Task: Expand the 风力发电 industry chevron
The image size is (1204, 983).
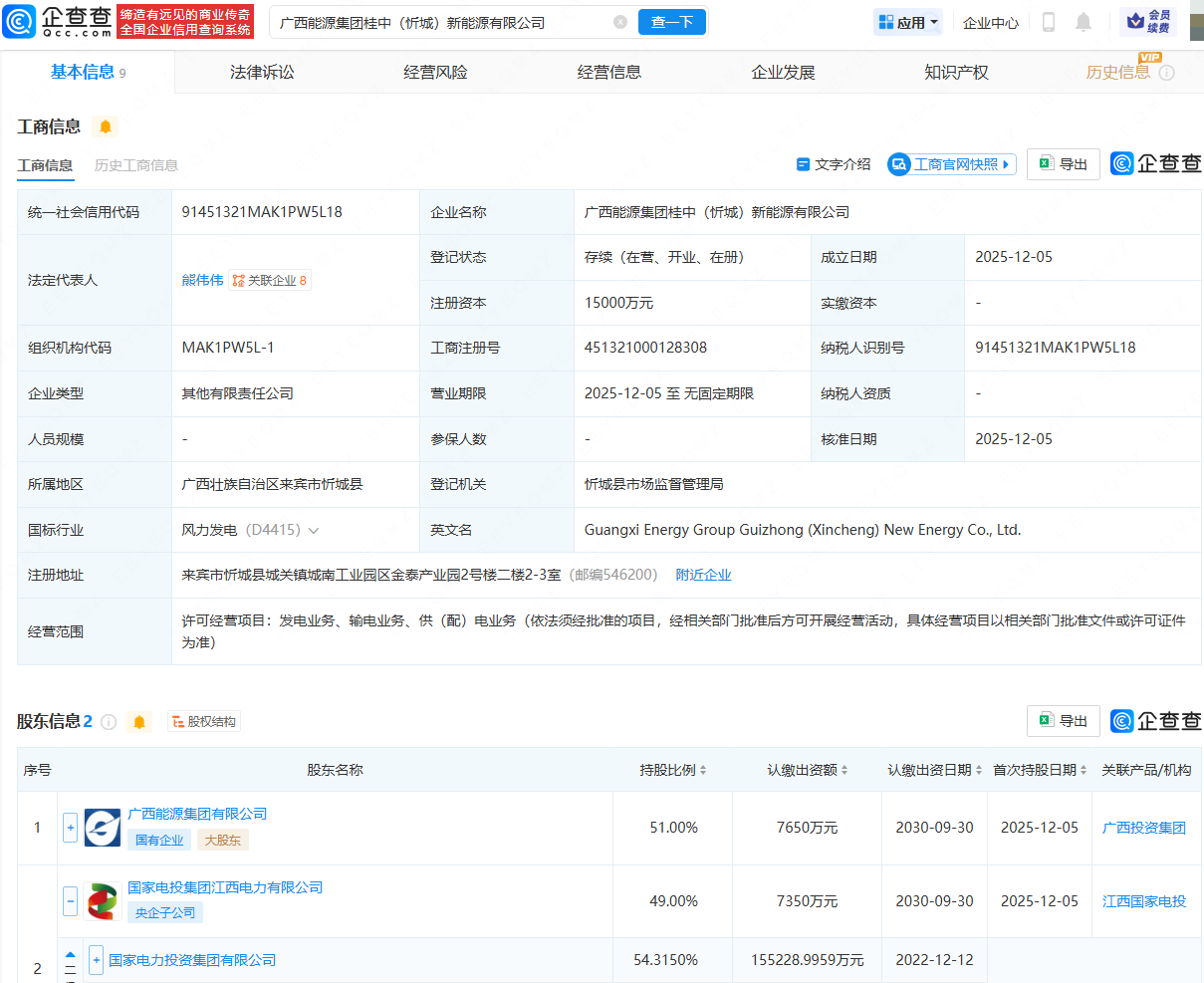Action: [314, 531]
